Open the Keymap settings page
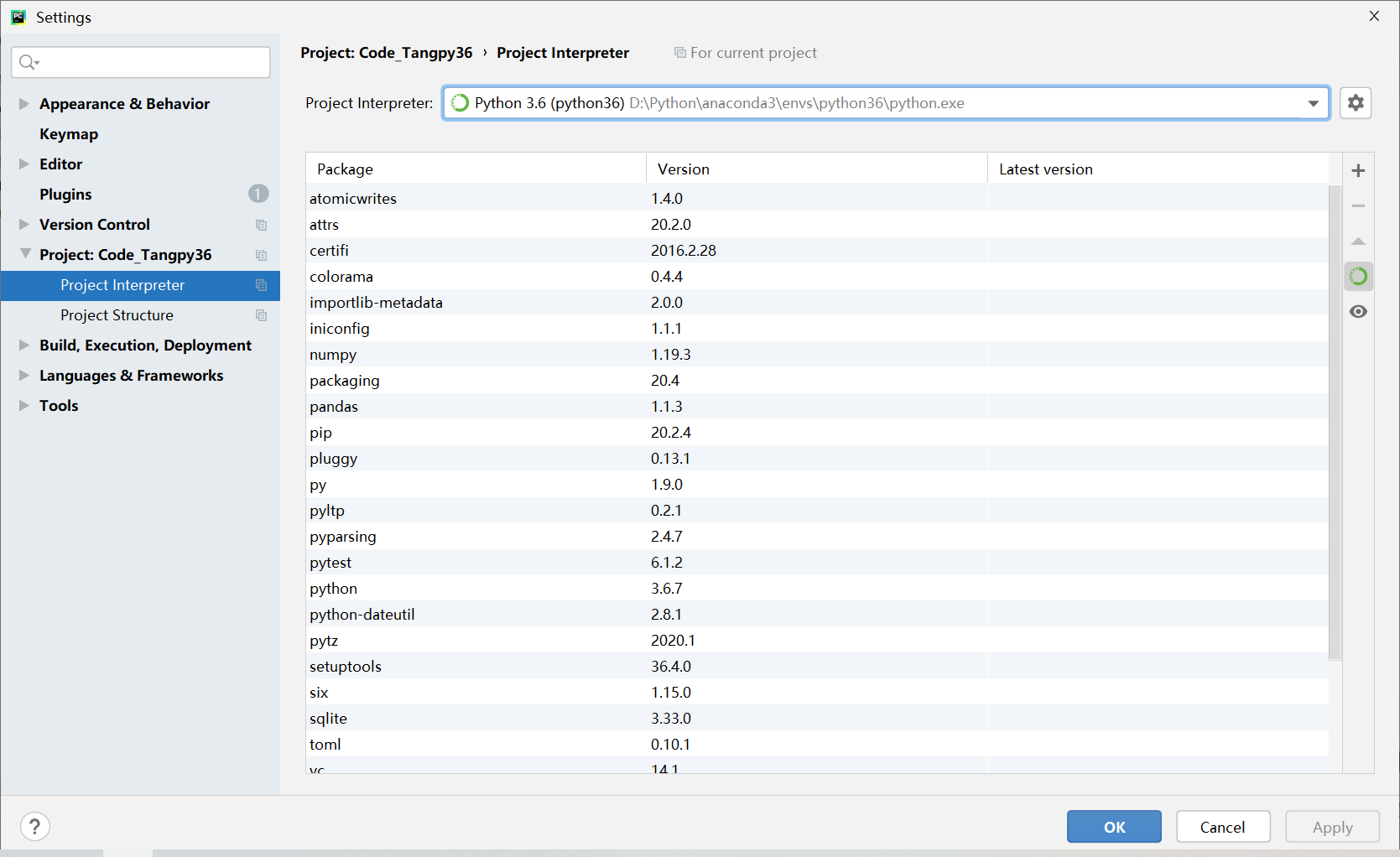This screenshot has height=857, width=1400. pos(69,134)
